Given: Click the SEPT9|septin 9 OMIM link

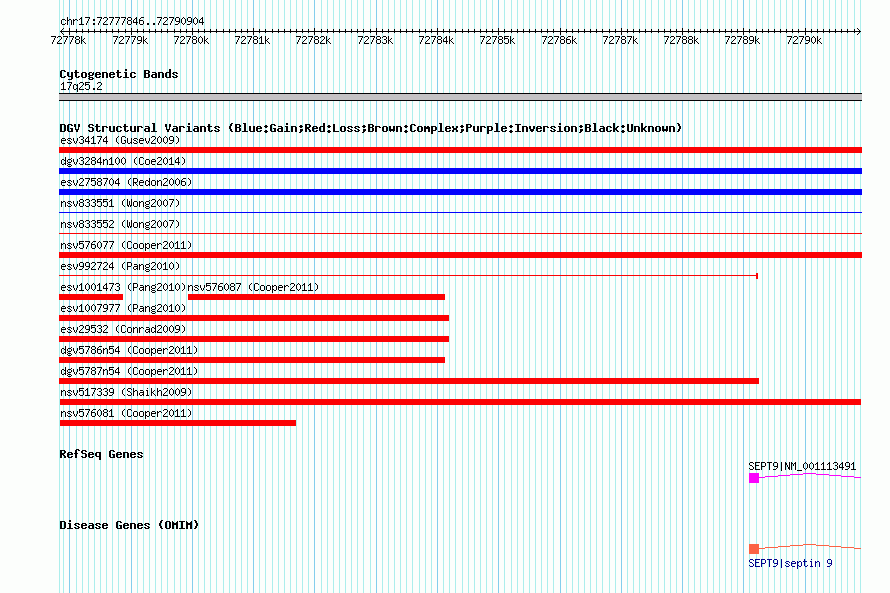Looking at the screenshot, I should point(790,563).
